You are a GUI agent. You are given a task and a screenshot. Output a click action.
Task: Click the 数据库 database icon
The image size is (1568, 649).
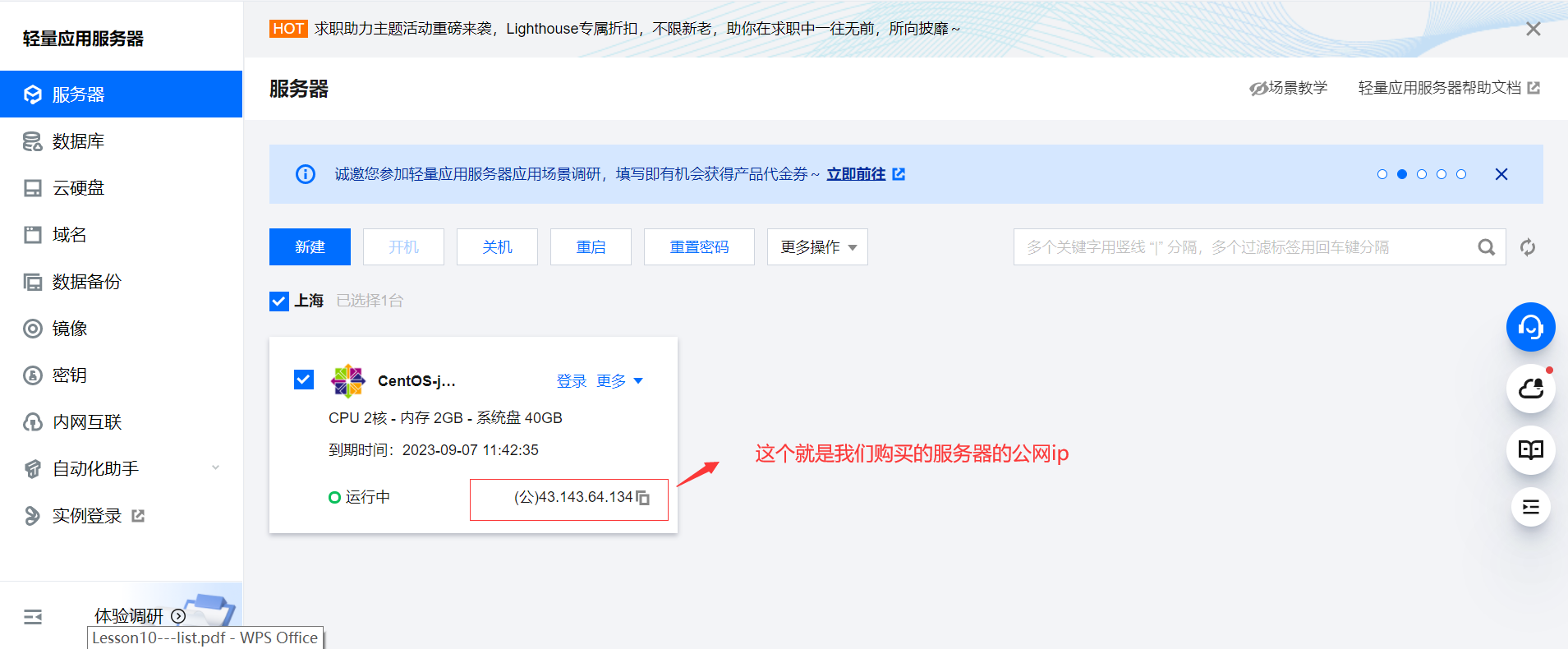[x=33, y=141]
